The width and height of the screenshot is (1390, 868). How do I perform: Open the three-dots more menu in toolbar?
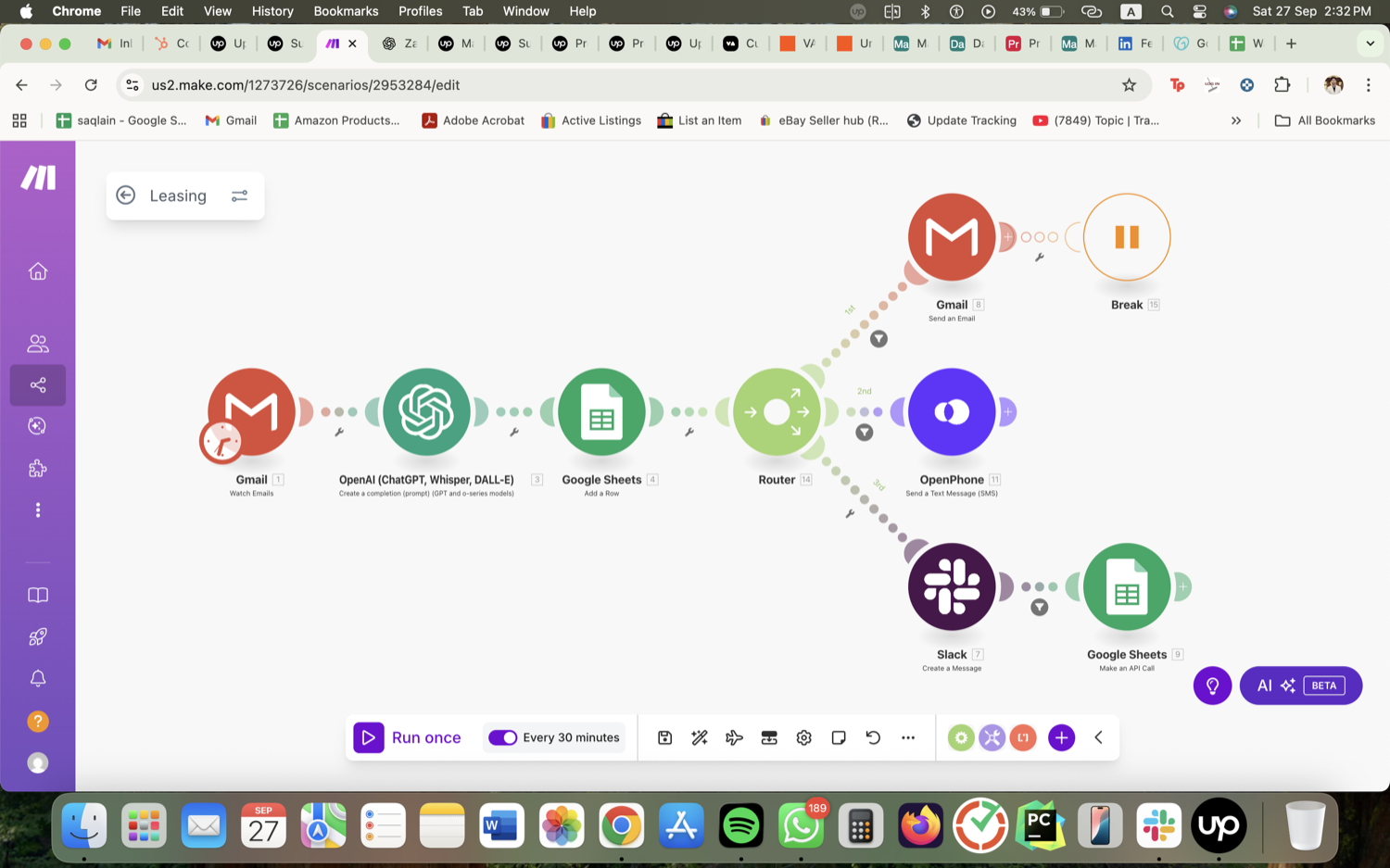[x=908, y=737]
